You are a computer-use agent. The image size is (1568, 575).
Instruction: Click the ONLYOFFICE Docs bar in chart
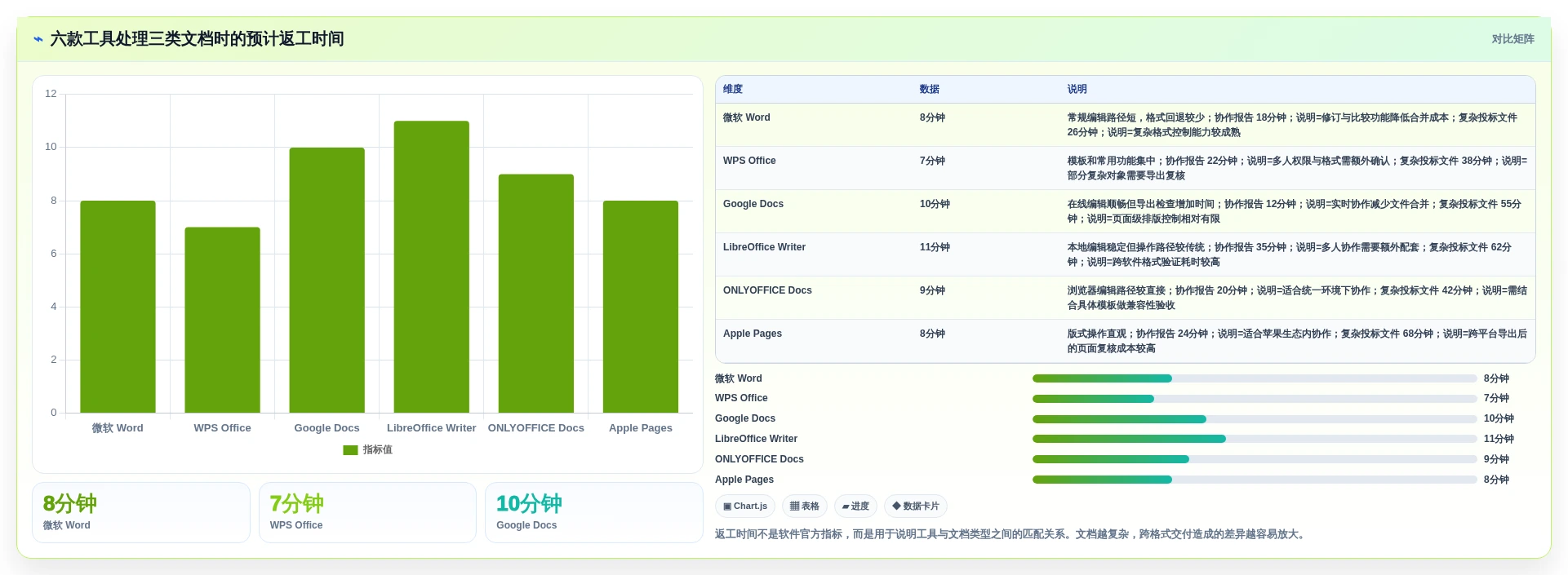click(535, 294)
